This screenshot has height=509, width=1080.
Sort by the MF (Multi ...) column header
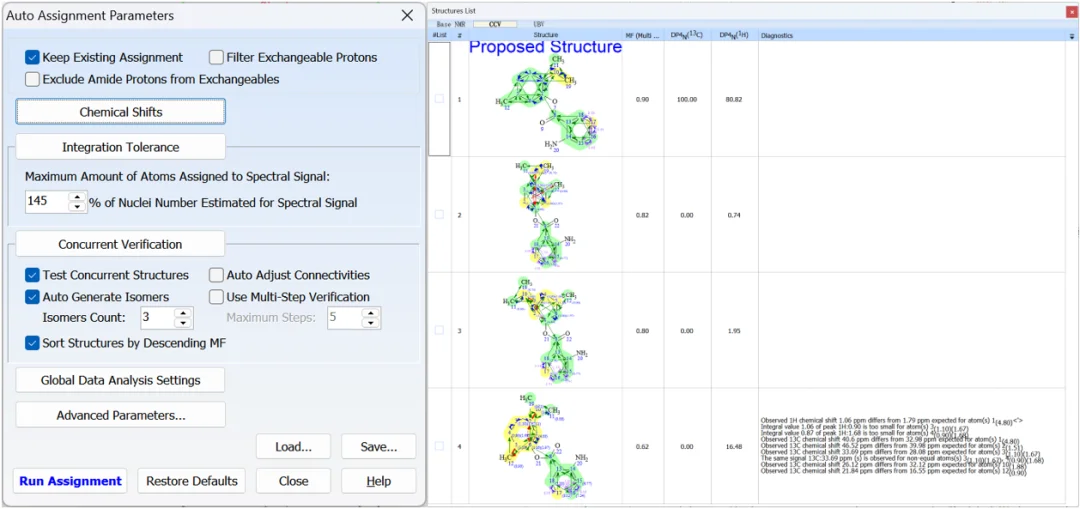click(643, 35)
